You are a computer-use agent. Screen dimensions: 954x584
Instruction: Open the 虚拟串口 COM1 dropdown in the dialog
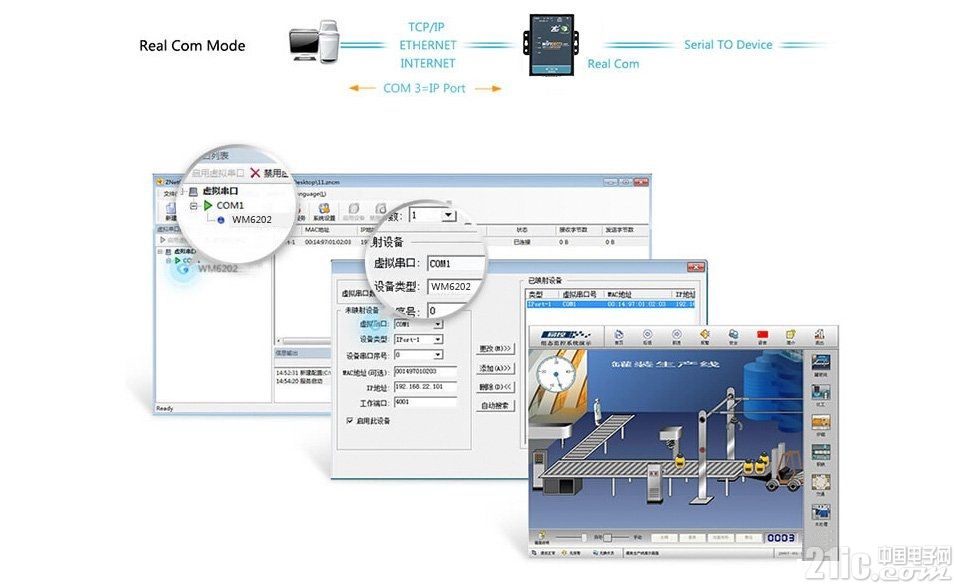point(438,324)
